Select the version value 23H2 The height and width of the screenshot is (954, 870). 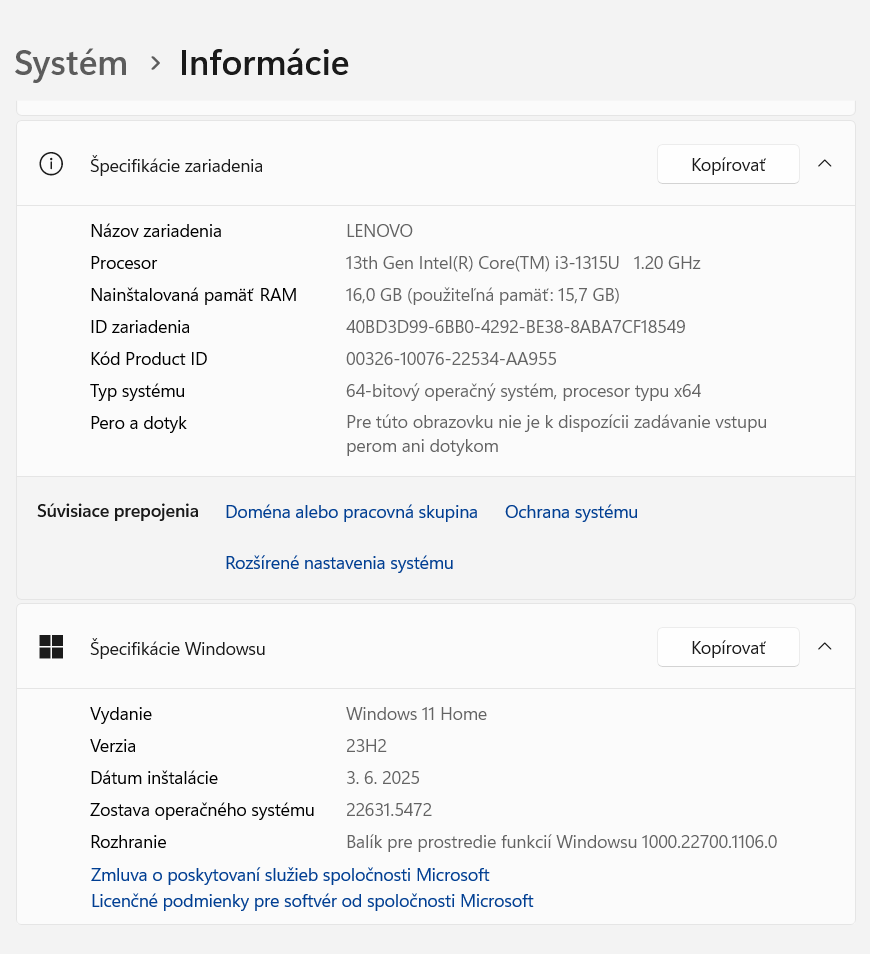pyautogui.click(x=366, y=746)
